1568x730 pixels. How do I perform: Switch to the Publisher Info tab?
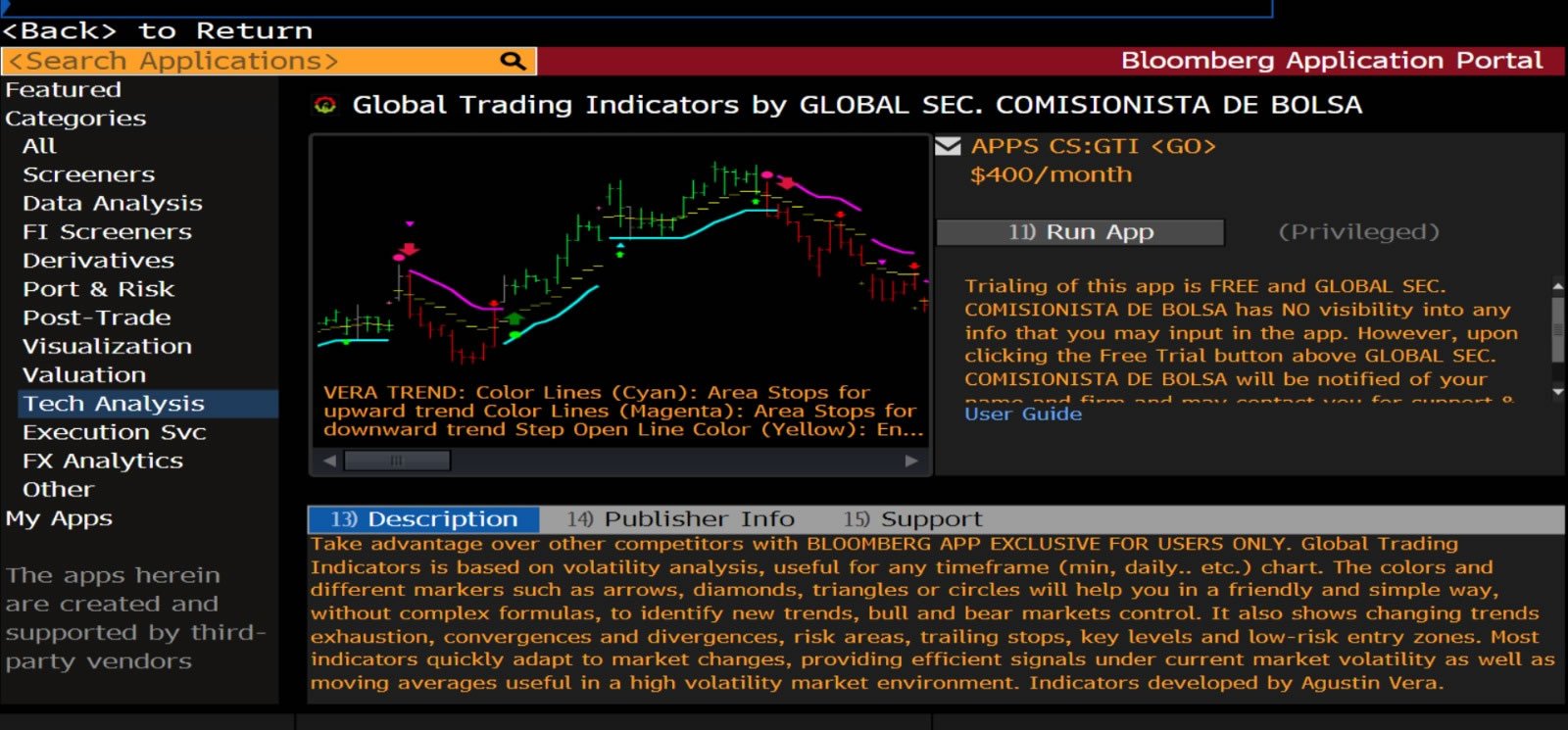680,519
